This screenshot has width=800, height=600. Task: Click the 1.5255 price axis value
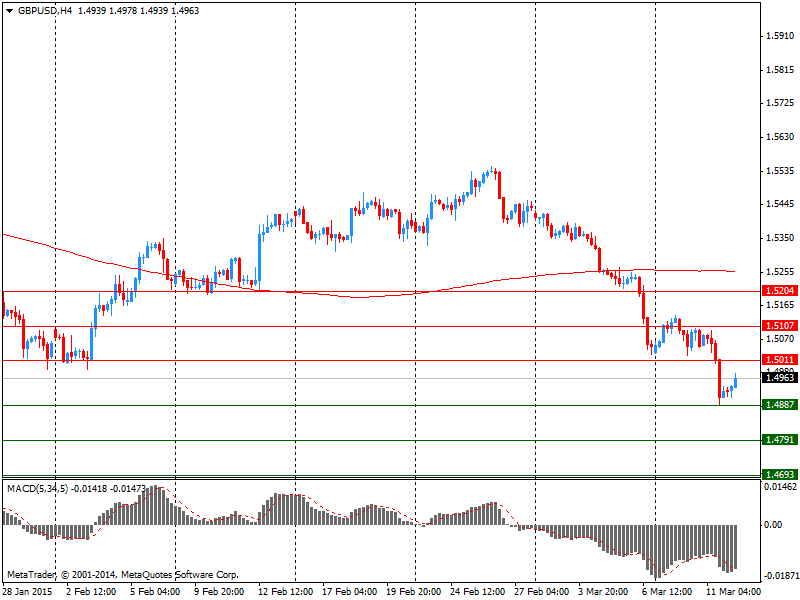click(780, 272)
